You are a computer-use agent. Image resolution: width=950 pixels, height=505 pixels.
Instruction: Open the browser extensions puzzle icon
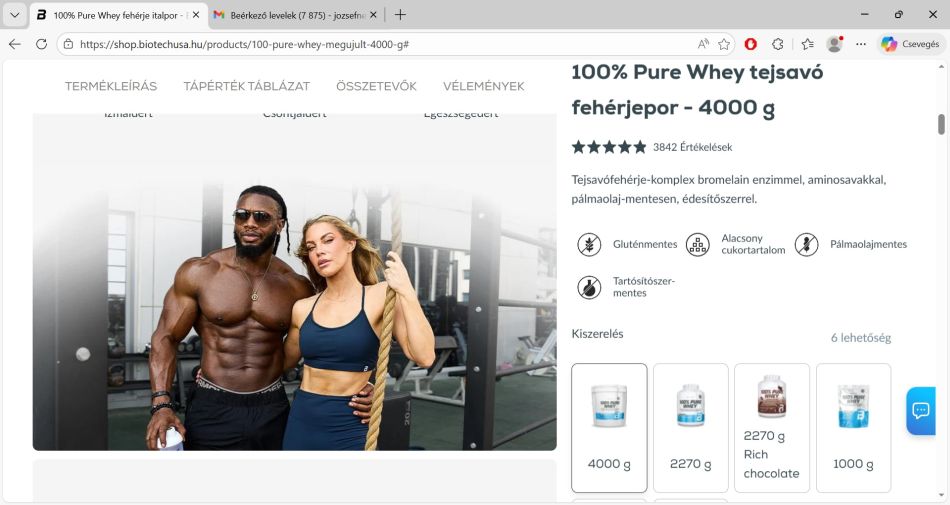click(778, 44)
